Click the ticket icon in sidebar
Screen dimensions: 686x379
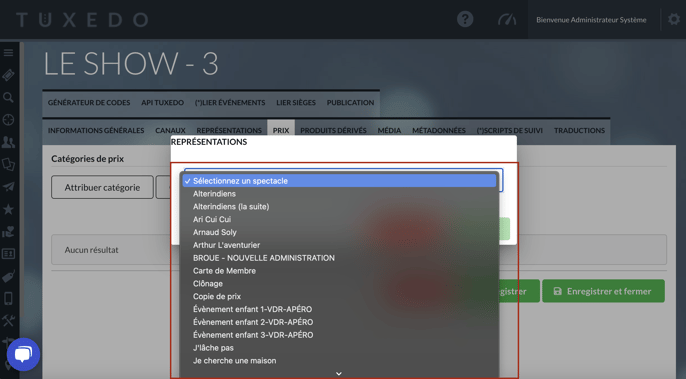tap(8, 75)
